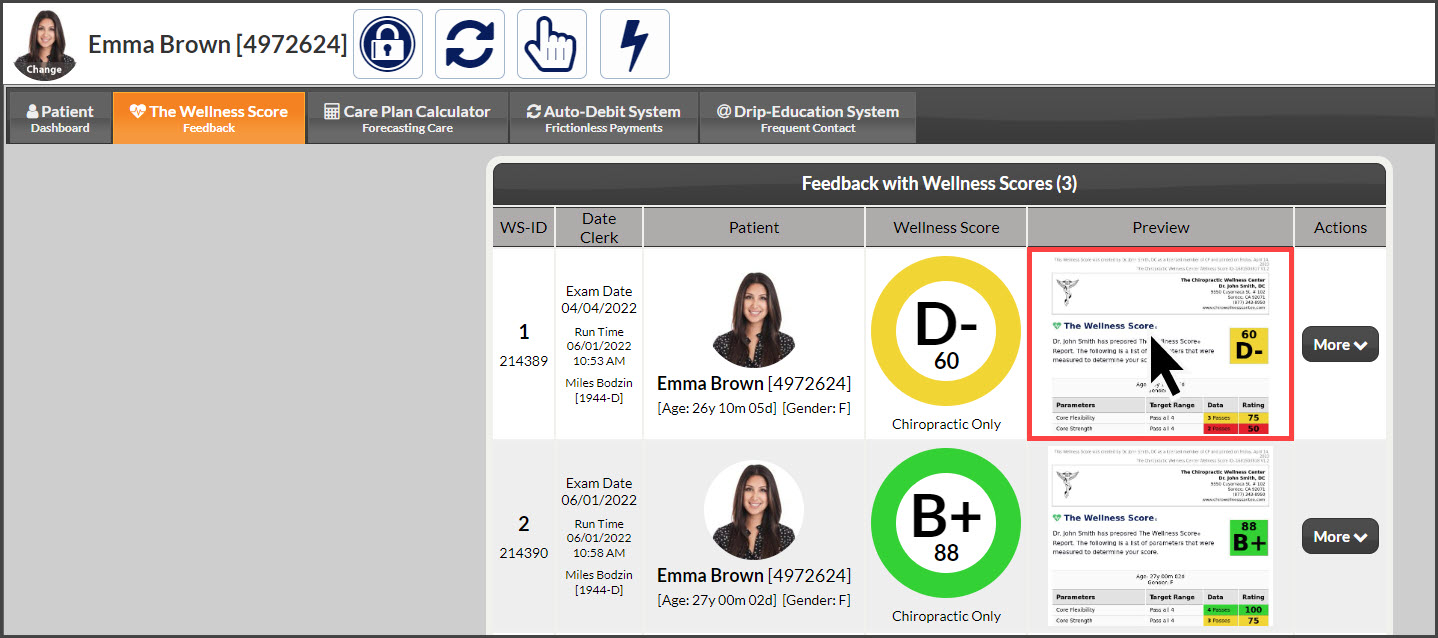This screenshot has height=638, width=1438.
Task: Click the lock icon button
Action: [x=388, y=44]
